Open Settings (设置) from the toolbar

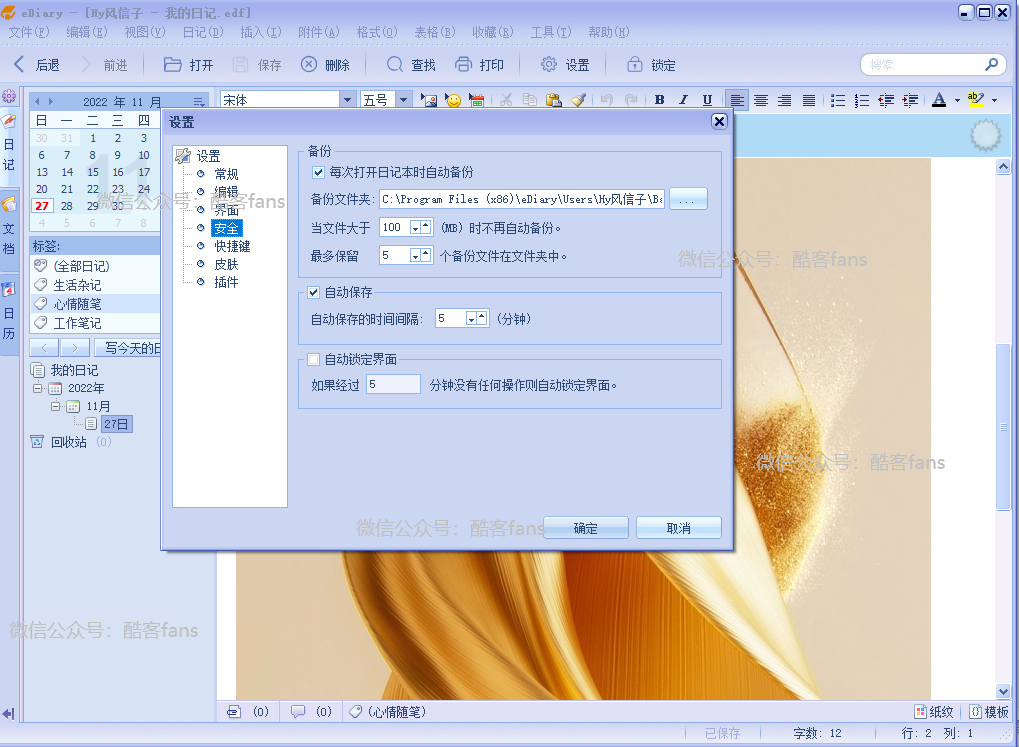565,65
